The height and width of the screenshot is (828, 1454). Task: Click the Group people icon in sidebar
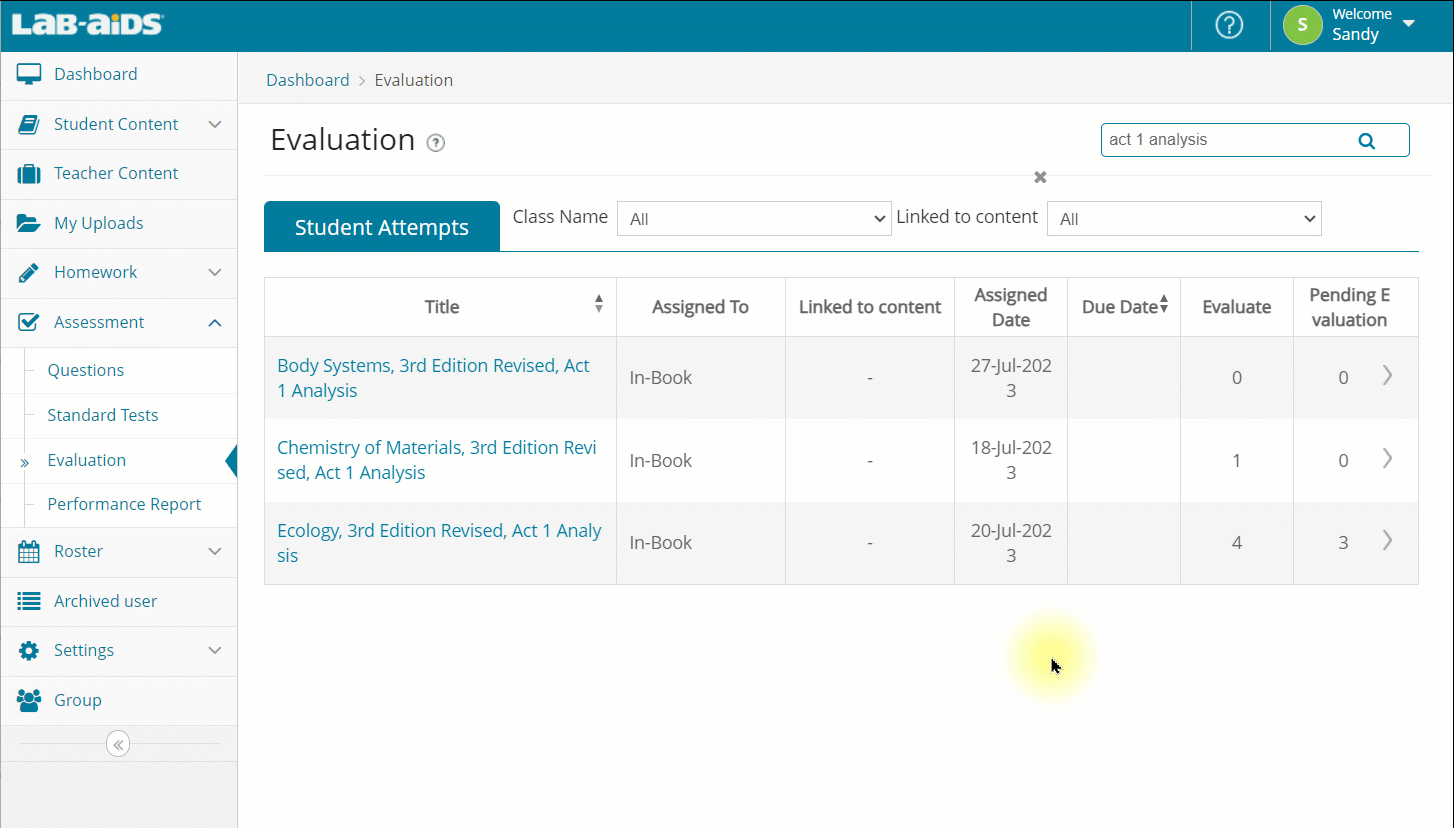pos(29,701)
